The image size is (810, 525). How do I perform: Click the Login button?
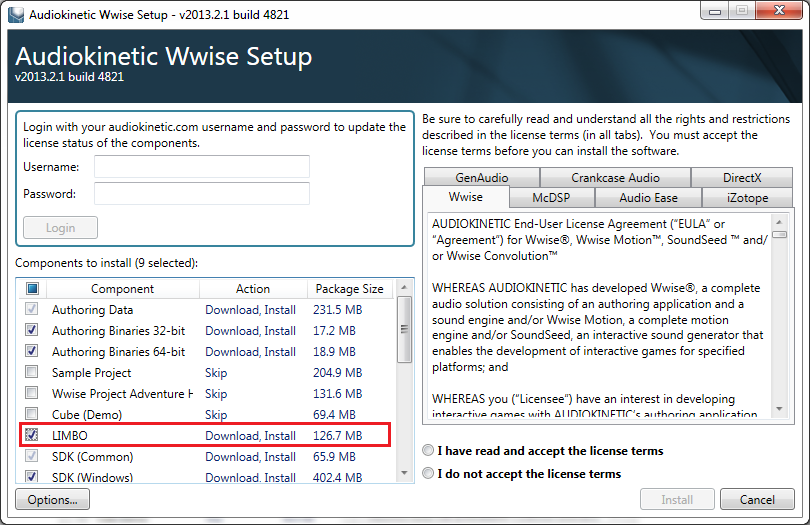60,227
